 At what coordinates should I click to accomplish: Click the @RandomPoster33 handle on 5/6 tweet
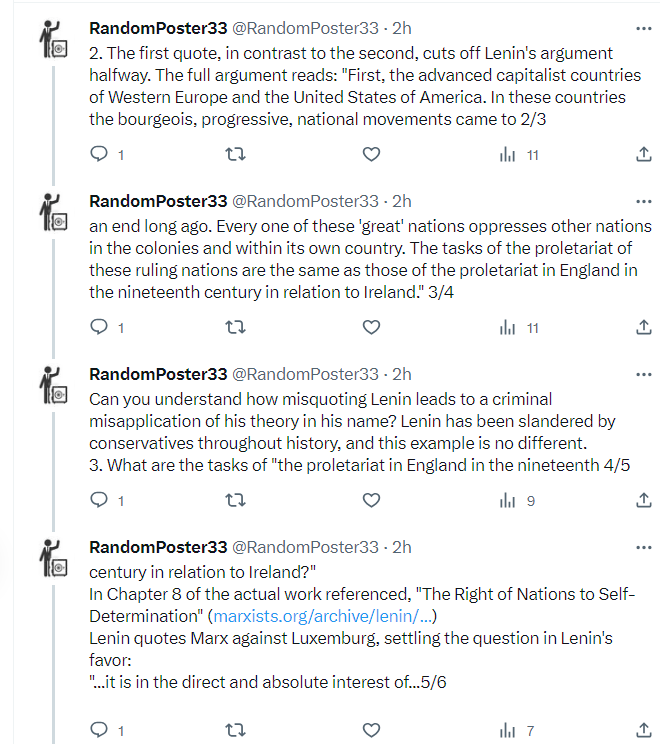point(305,547)
